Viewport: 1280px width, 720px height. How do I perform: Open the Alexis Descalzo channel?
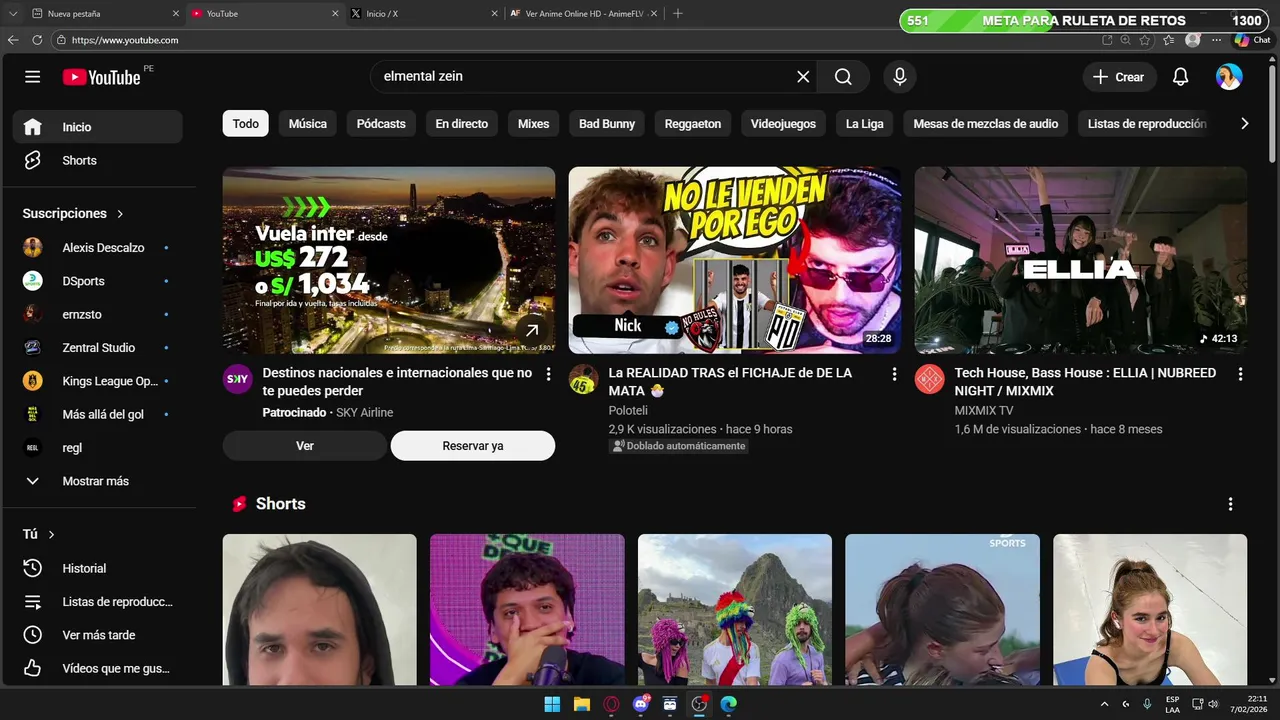(97, 248)
